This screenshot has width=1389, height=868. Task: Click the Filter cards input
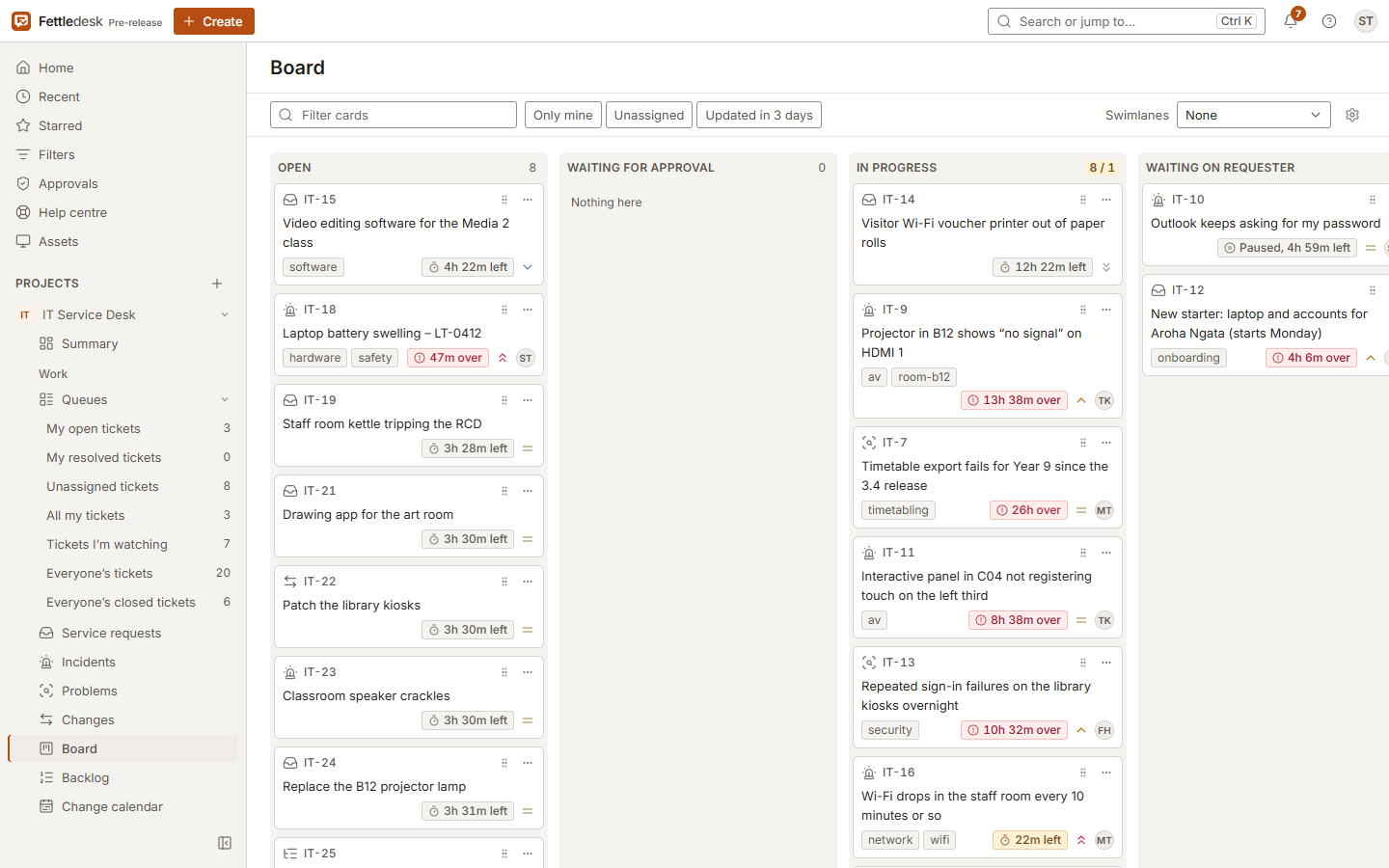point(394,115)
